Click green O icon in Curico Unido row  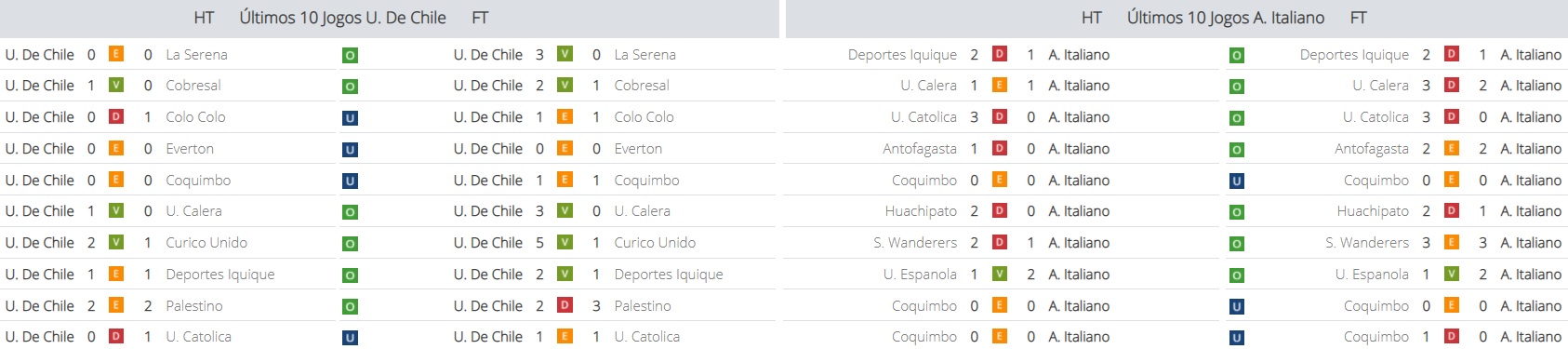pos(350,244)
